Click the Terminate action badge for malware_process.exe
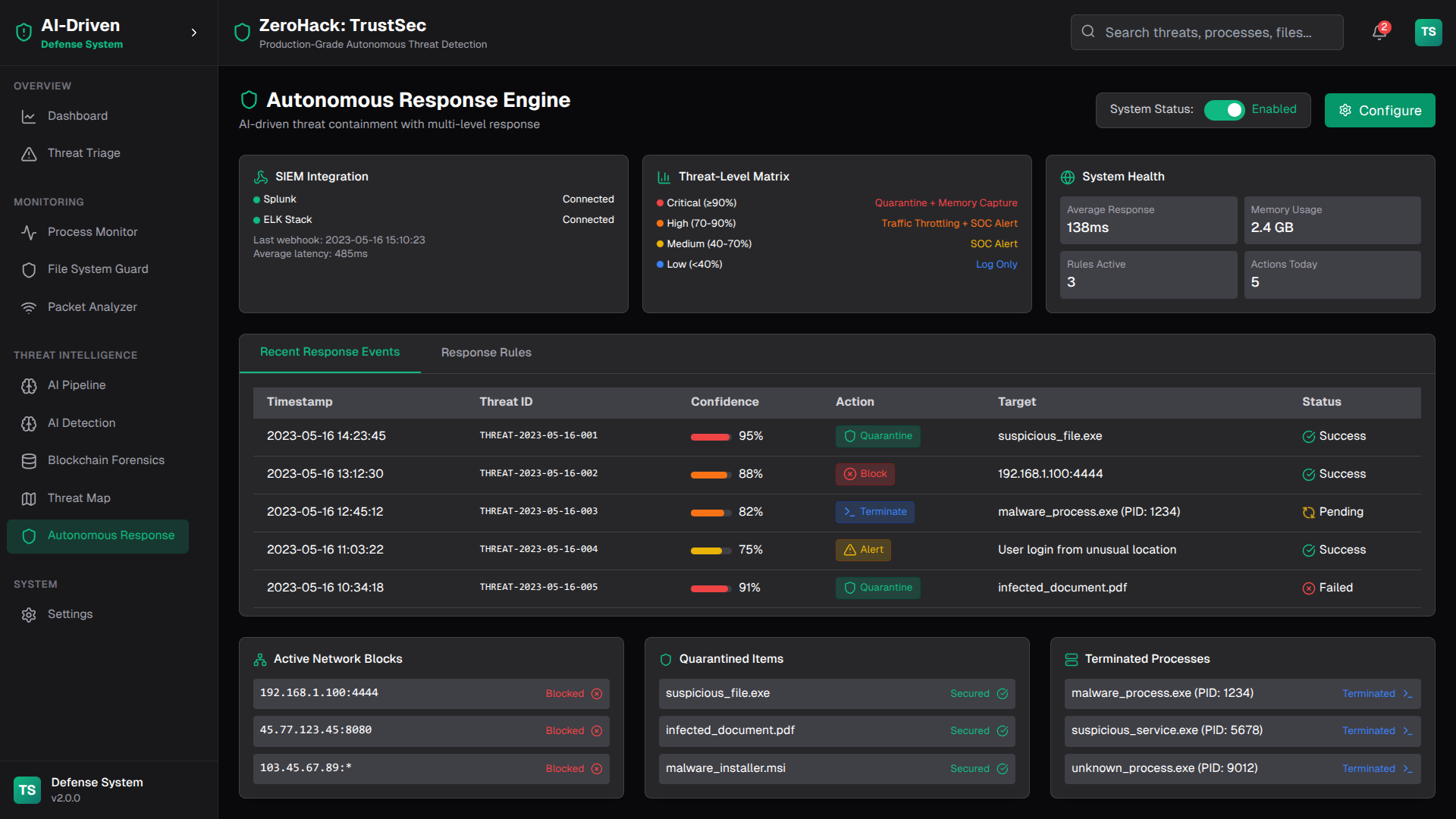The height and width of the screenshot is (819, 1456). 874,512
